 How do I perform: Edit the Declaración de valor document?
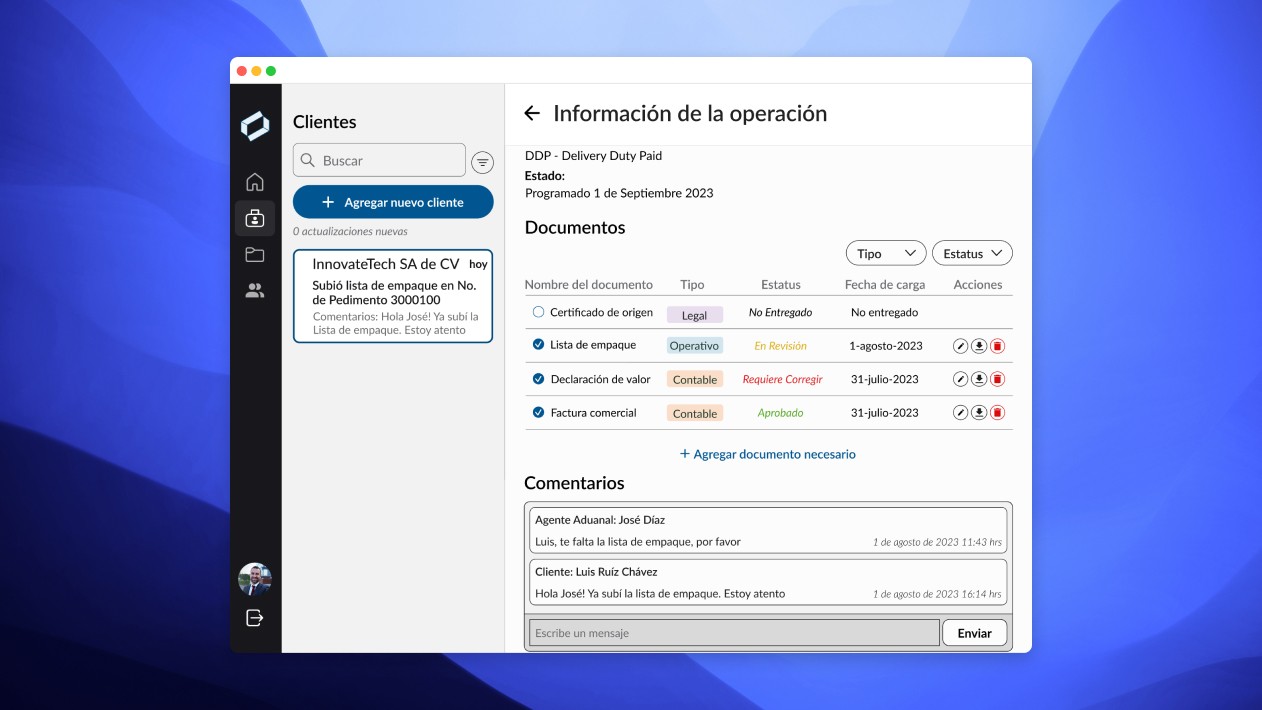pos(960,379)
